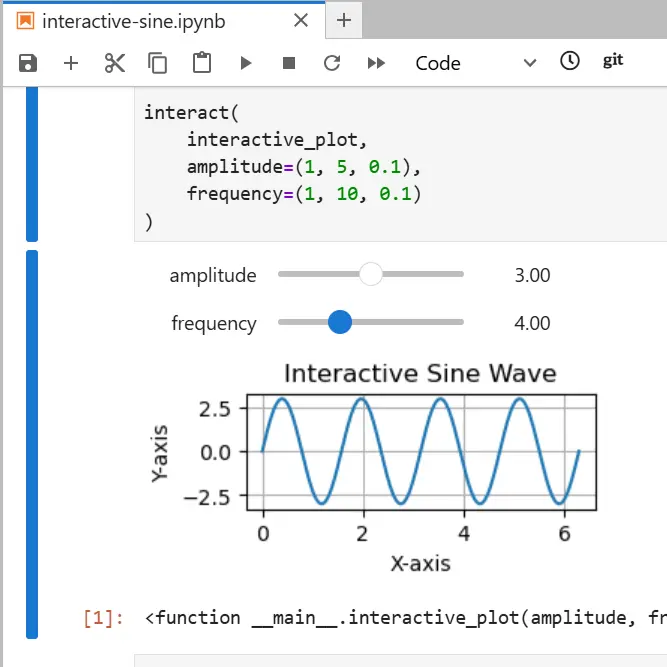Screen dimensions: 667x667
Task: Paste cell from clipboard
Action: (x=202, y=63)
